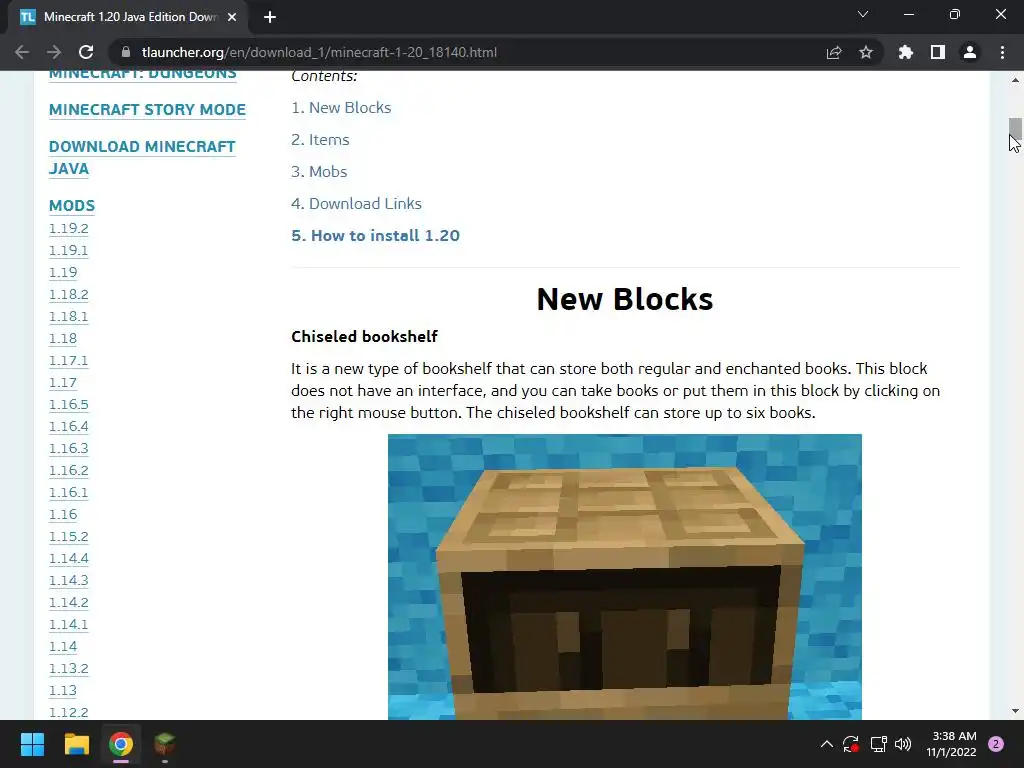Open mods version 1.16.3 link
Image resolution: width=1024 pixels, height=768 pixels.
[69, 449]
